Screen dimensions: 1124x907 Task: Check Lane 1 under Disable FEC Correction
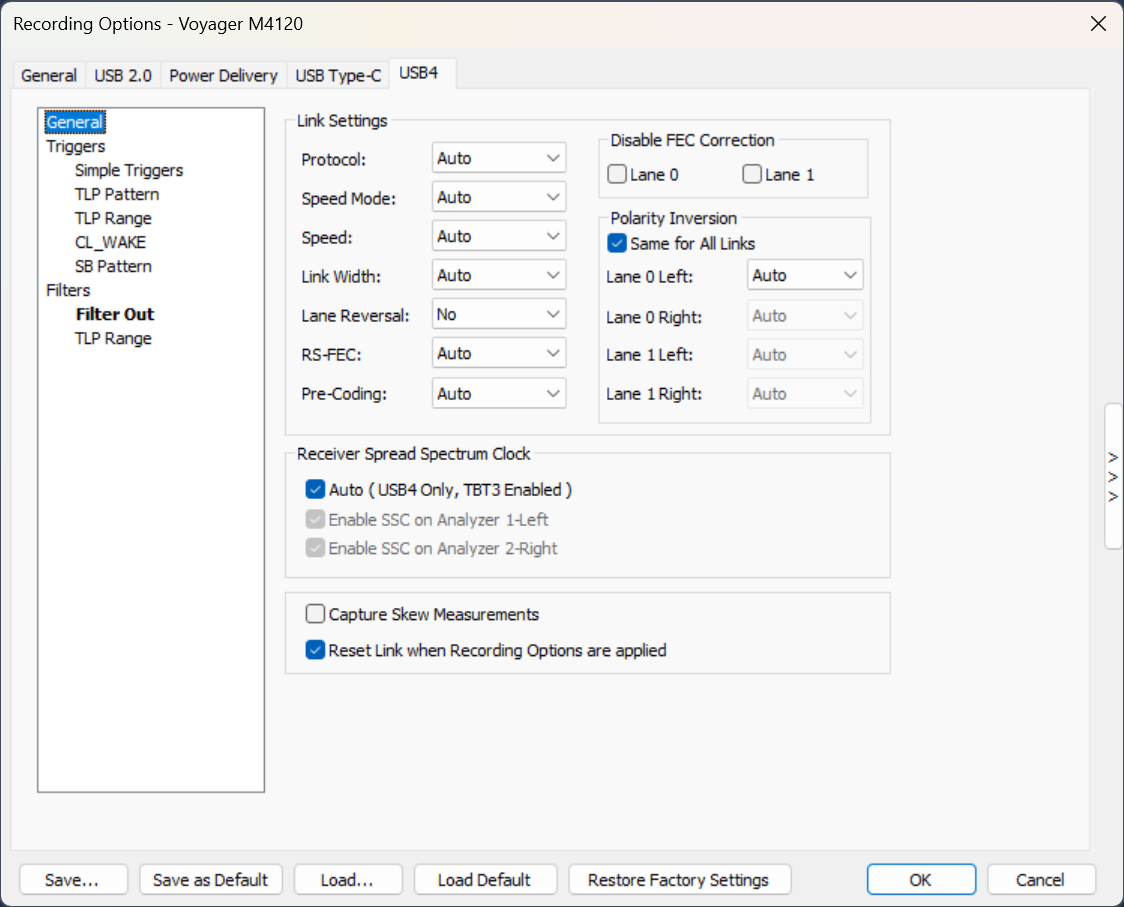click(x=752, y=174)
